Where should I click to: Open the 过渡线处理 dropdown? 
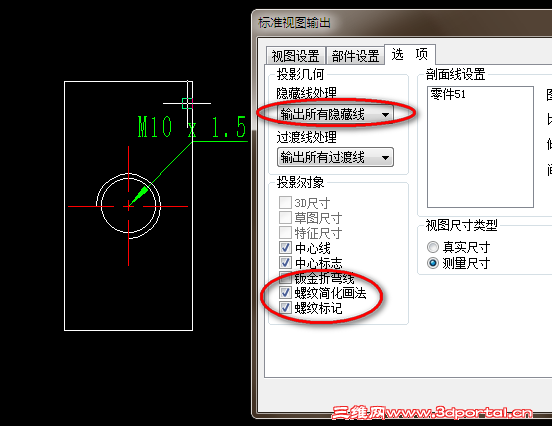tap(335, 157)
